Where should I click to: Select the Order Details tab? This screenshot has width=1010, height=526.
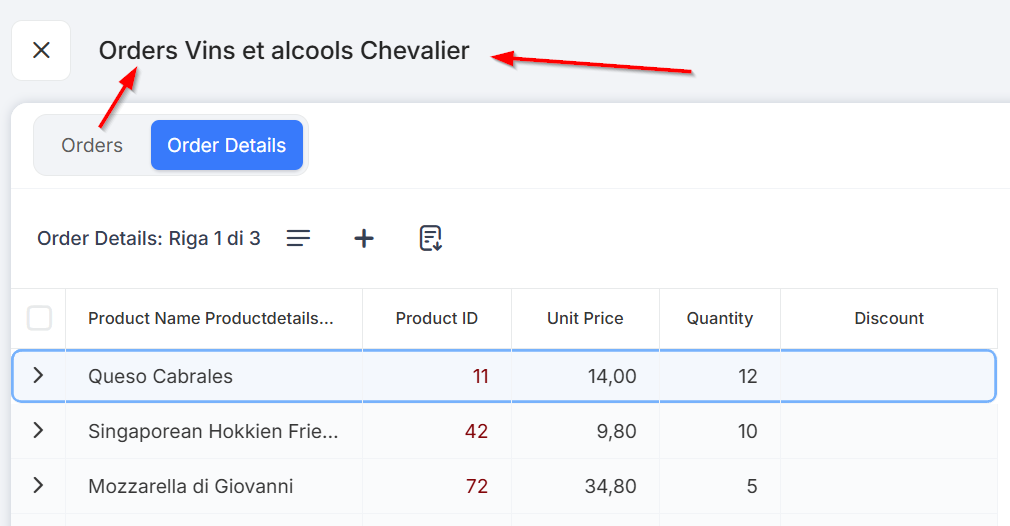227,145
